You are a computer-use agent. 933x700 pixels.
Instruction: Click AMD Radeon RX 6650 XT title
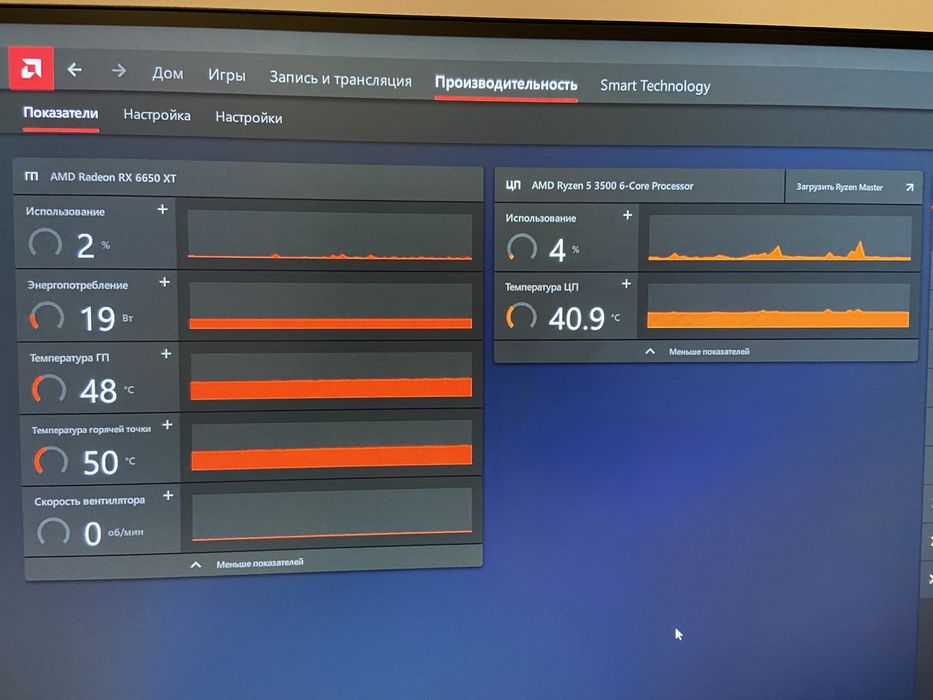pos(113,177)
